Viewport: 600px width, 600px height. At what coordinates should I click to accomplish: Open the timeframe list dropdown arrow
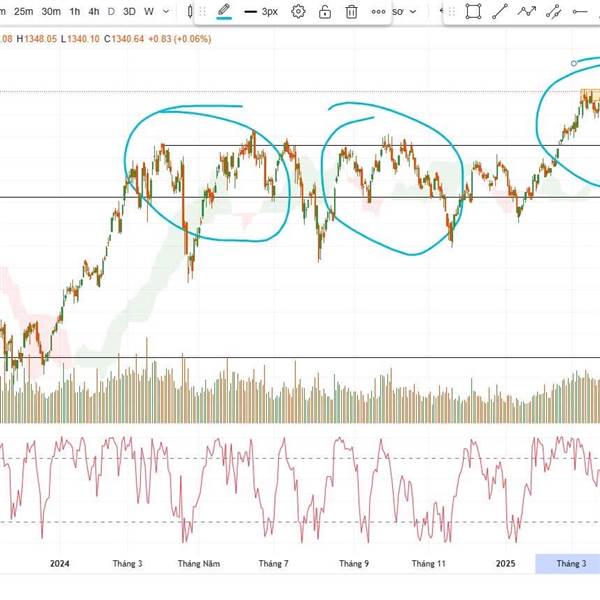click(166, 12)
